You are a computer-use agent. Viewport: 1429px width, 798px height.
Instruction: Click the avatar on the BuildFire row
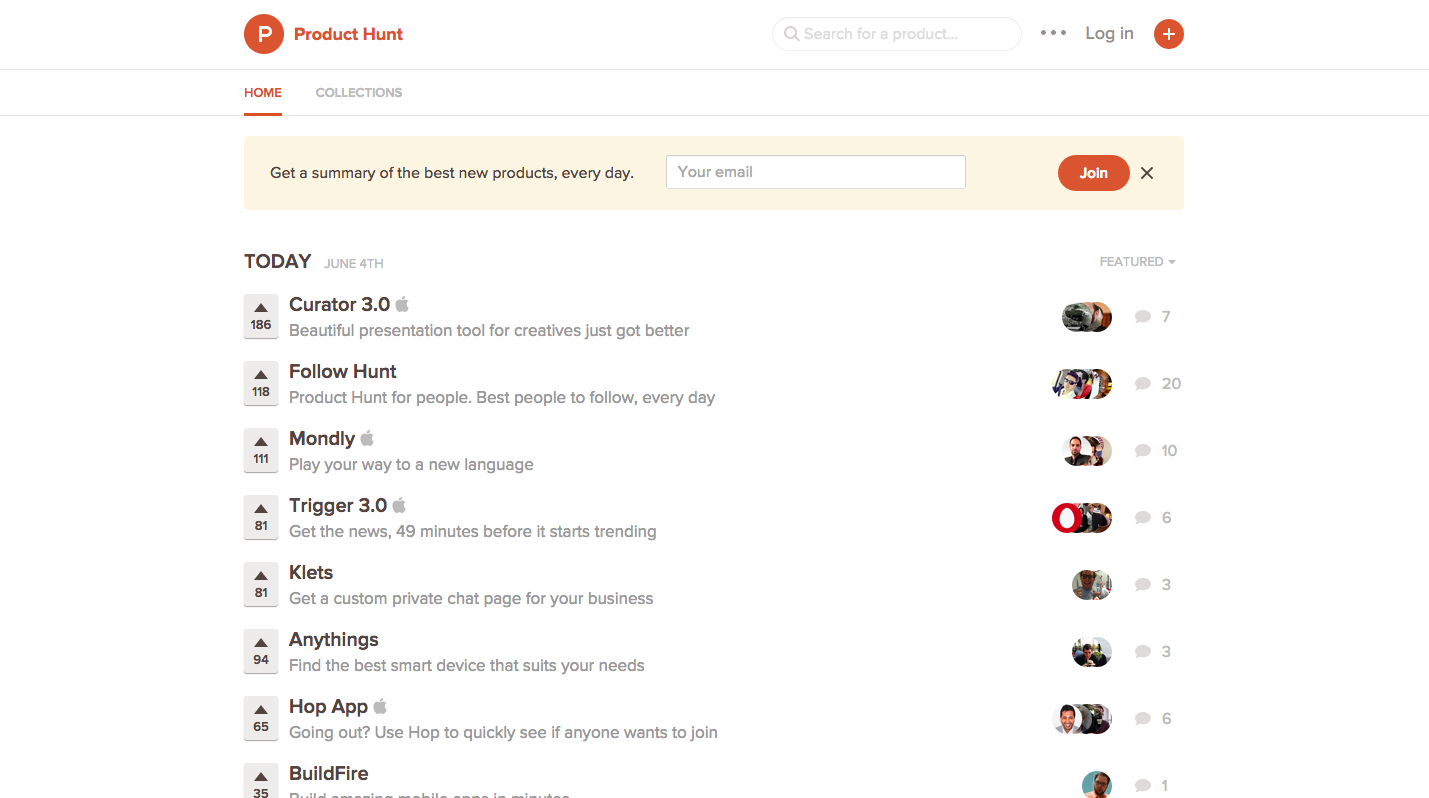click(1097, 785)
